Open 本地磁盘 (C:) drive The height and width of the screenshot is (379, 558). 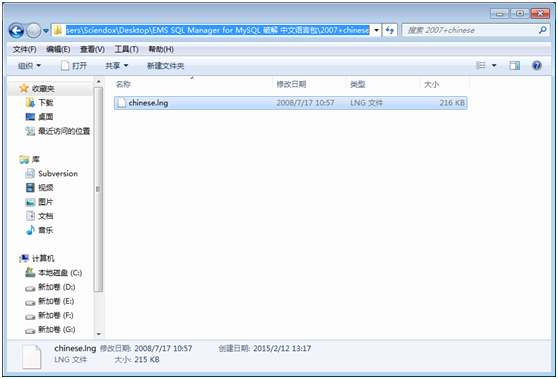(60, 273)
